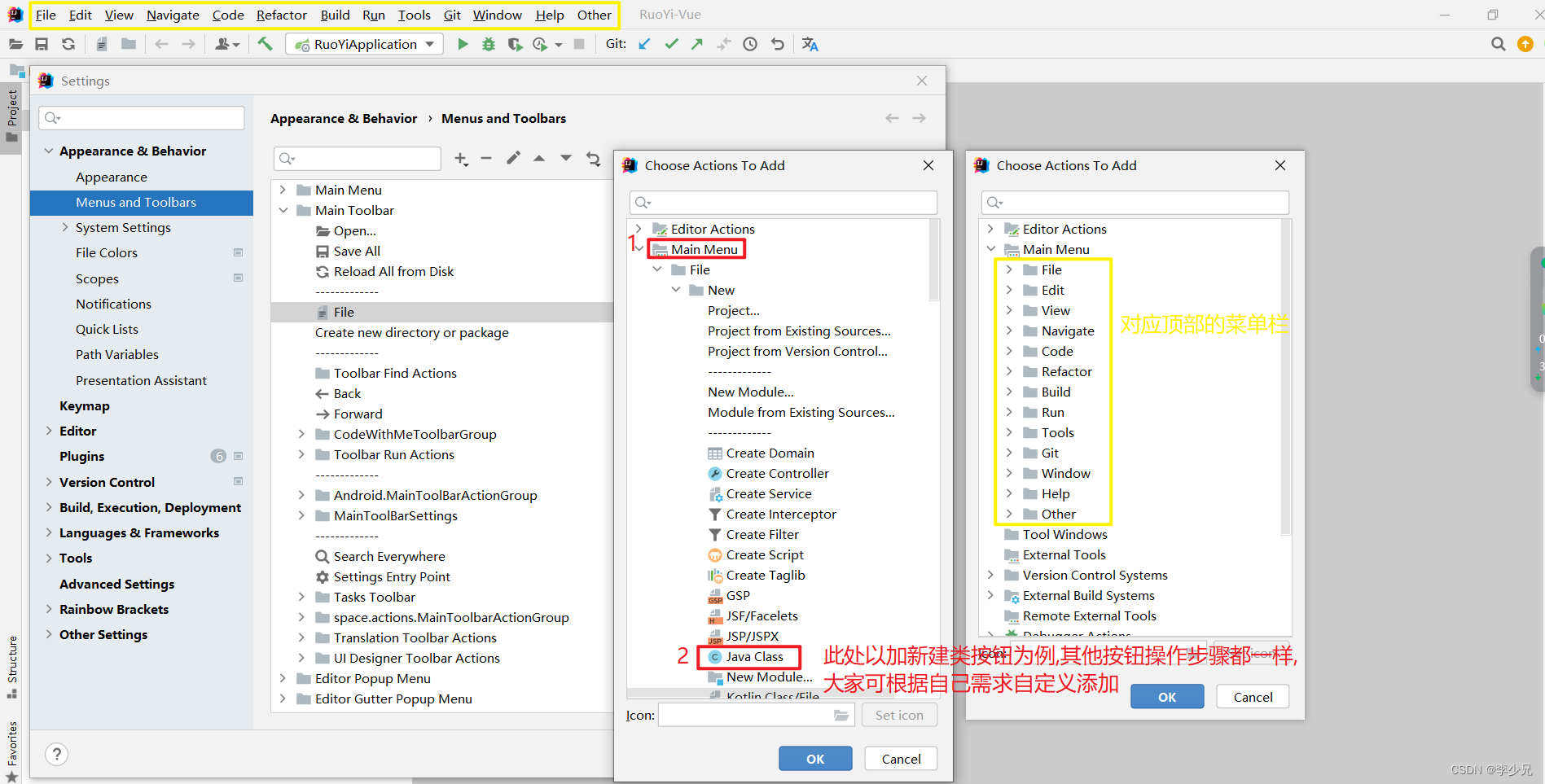Click the Icon path input field
Viewport: 1545px width, 784px height.
[x=755, y=715]
